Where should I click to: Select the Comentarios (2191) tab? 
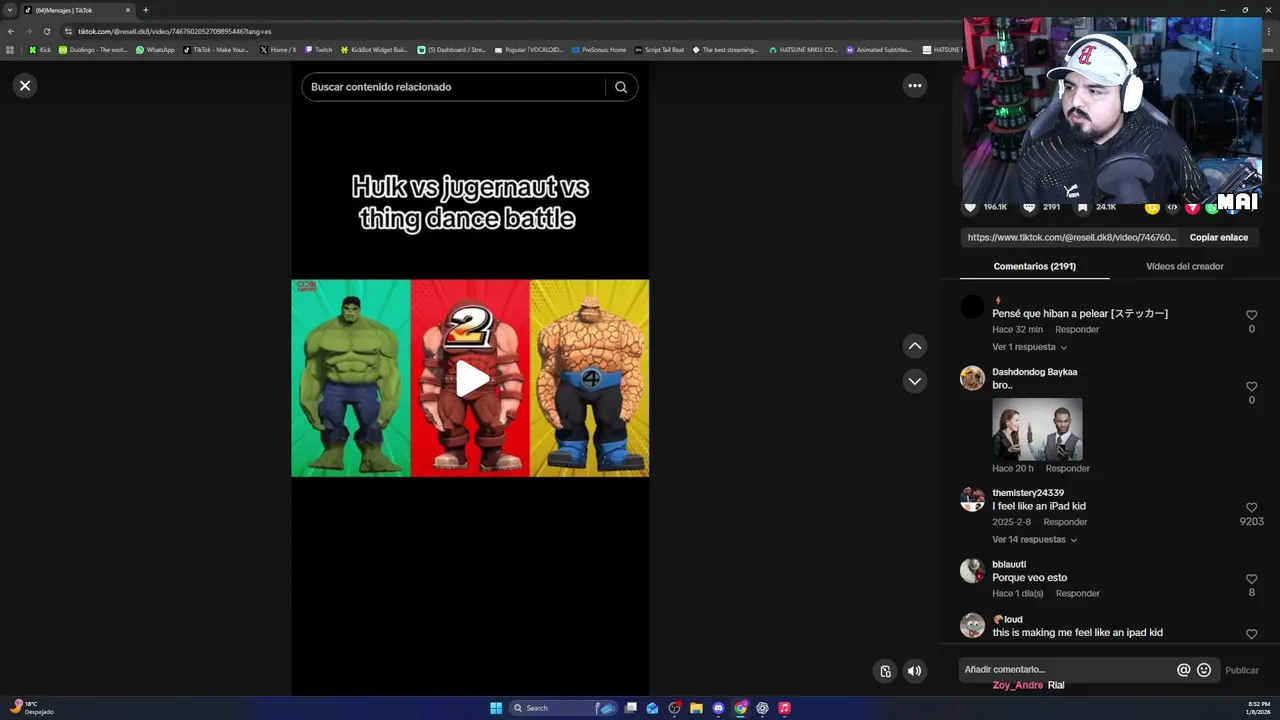tap(1034, 267)
